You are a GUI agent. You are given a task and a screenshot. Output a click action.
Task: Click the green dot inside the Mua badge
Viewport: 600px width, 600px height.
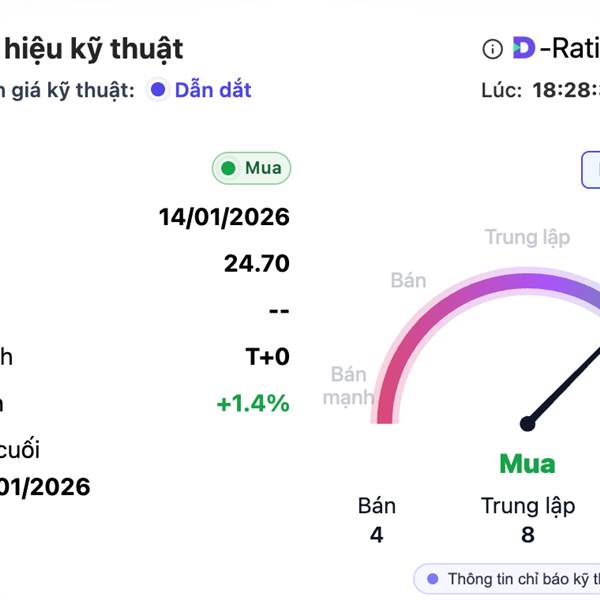(228, 169)
